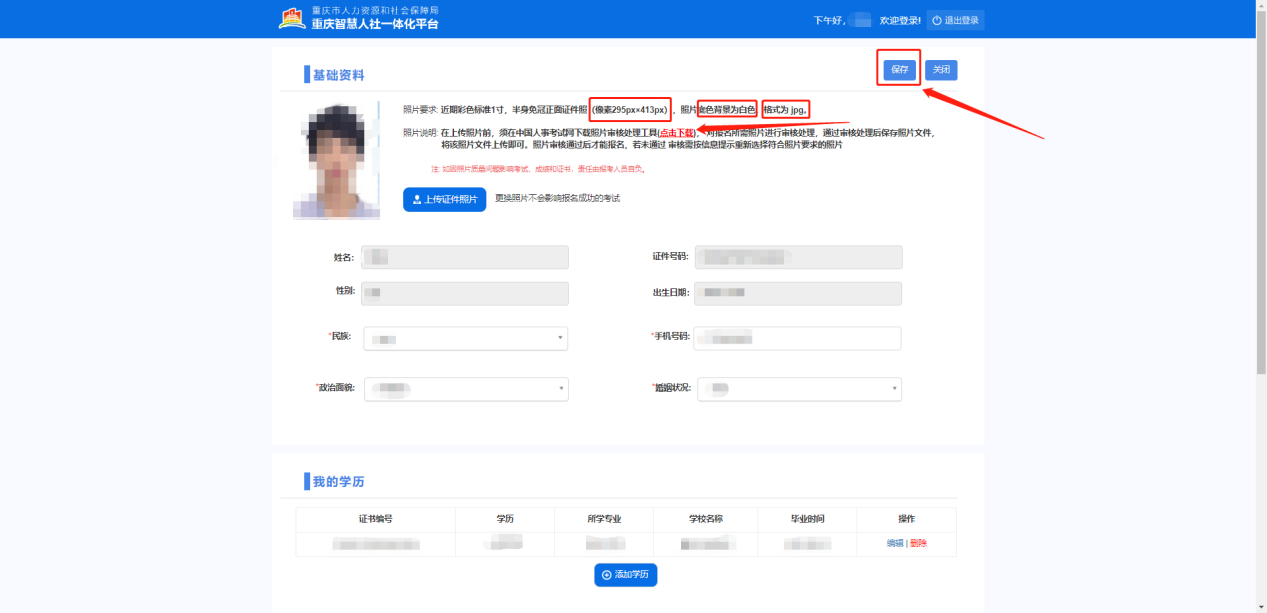Image resolution: width=1267 pixels, height=613 pixels.
Task: Focus the 手机号码 input field
Action: pyautogui.click(x=798, y=339)
